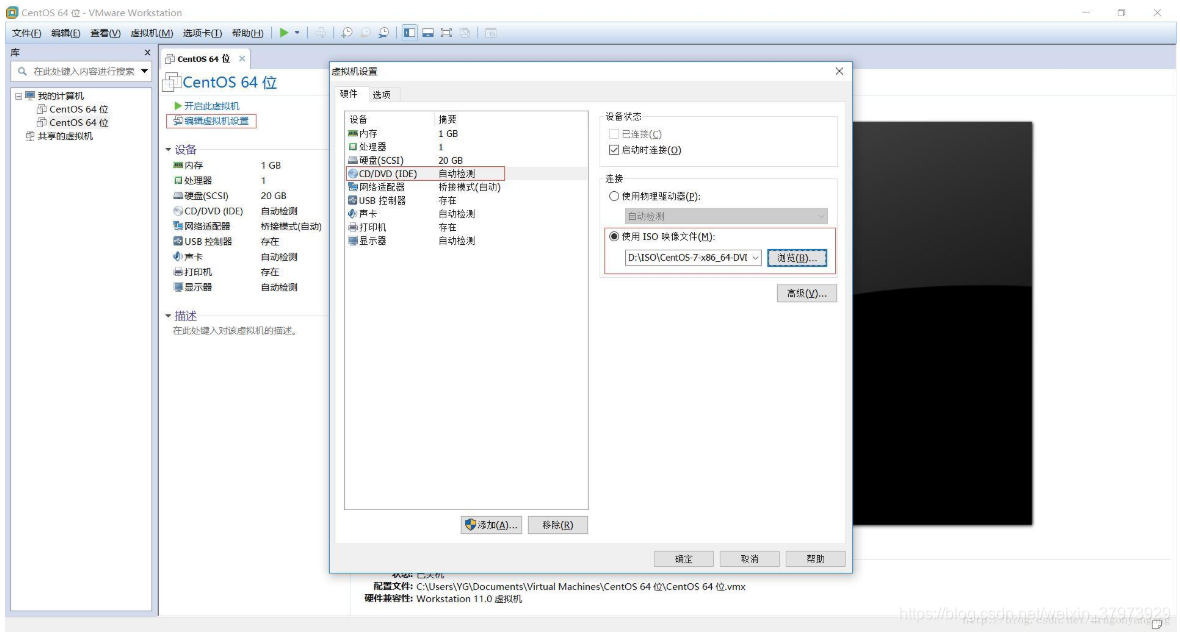Click the 添加(A)... button
This screenshot has width=1180, height=632.
491,525
